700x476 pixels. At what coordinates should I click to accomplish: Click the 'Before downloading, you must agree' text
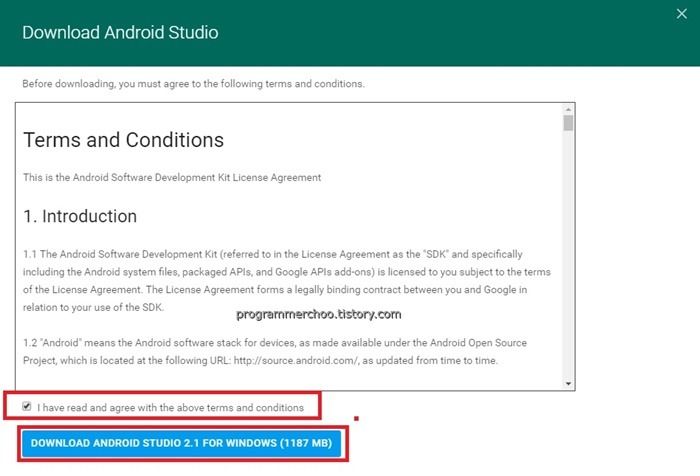pos(193,84)
